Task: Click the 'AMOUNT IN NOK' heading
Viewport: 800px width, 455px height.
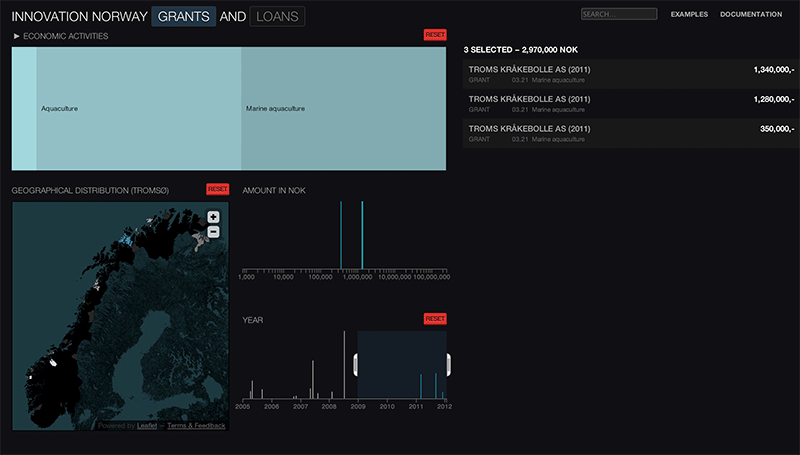Action: (274, 190)
